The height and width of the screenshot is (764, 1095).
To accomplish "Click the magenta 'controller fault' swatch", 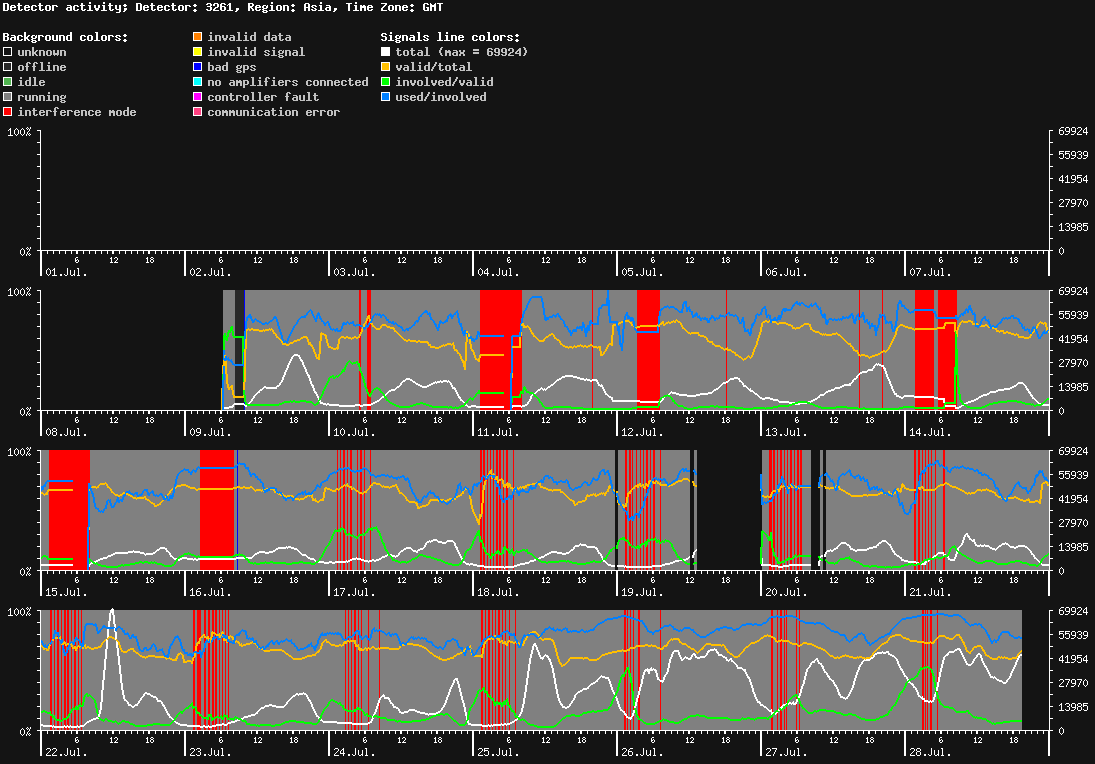I will [198, 97].
